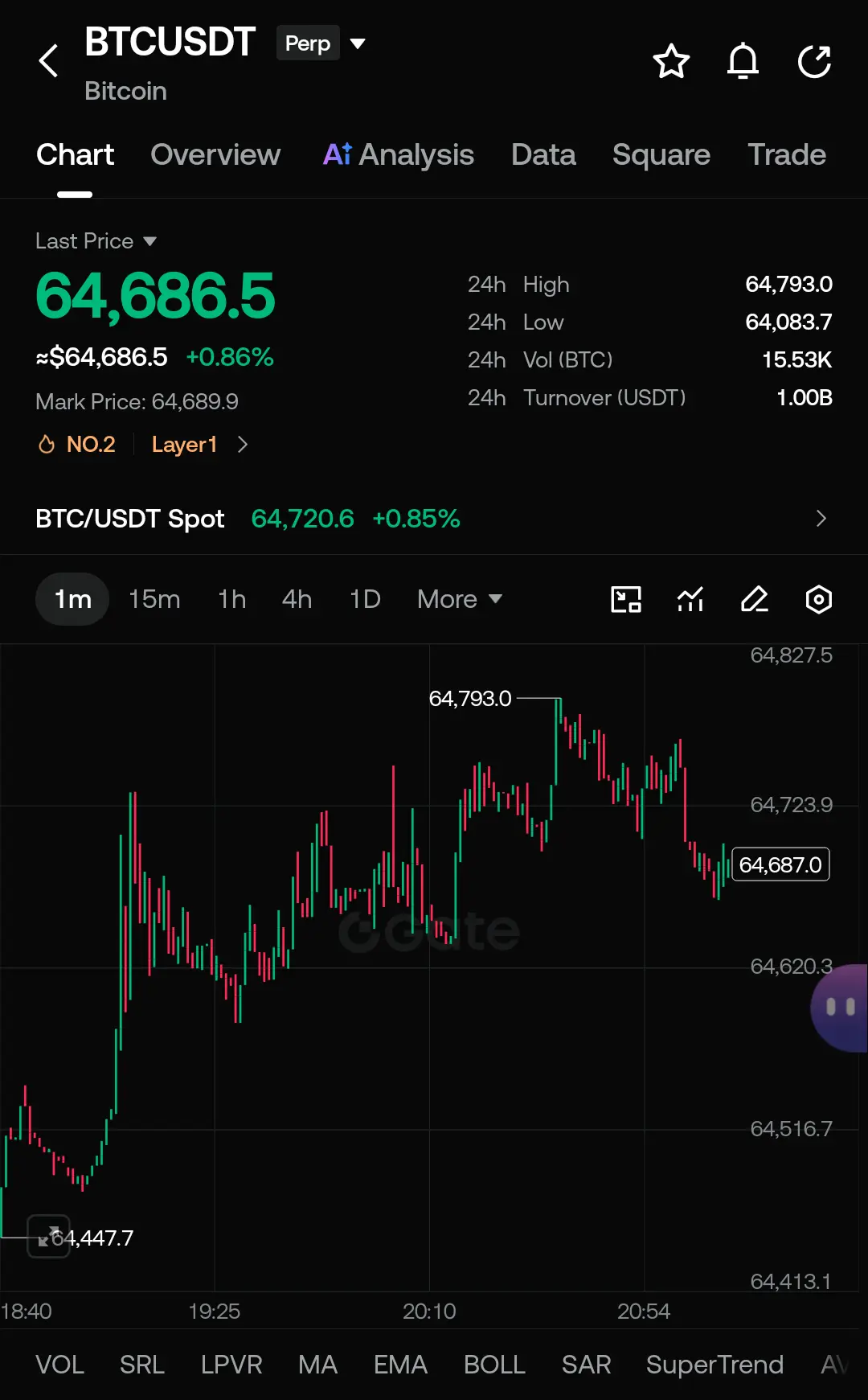Screen dimensions: 868x1400
Task: Open AI sparkle Analysis tab
Action: [x=399, y=154]
